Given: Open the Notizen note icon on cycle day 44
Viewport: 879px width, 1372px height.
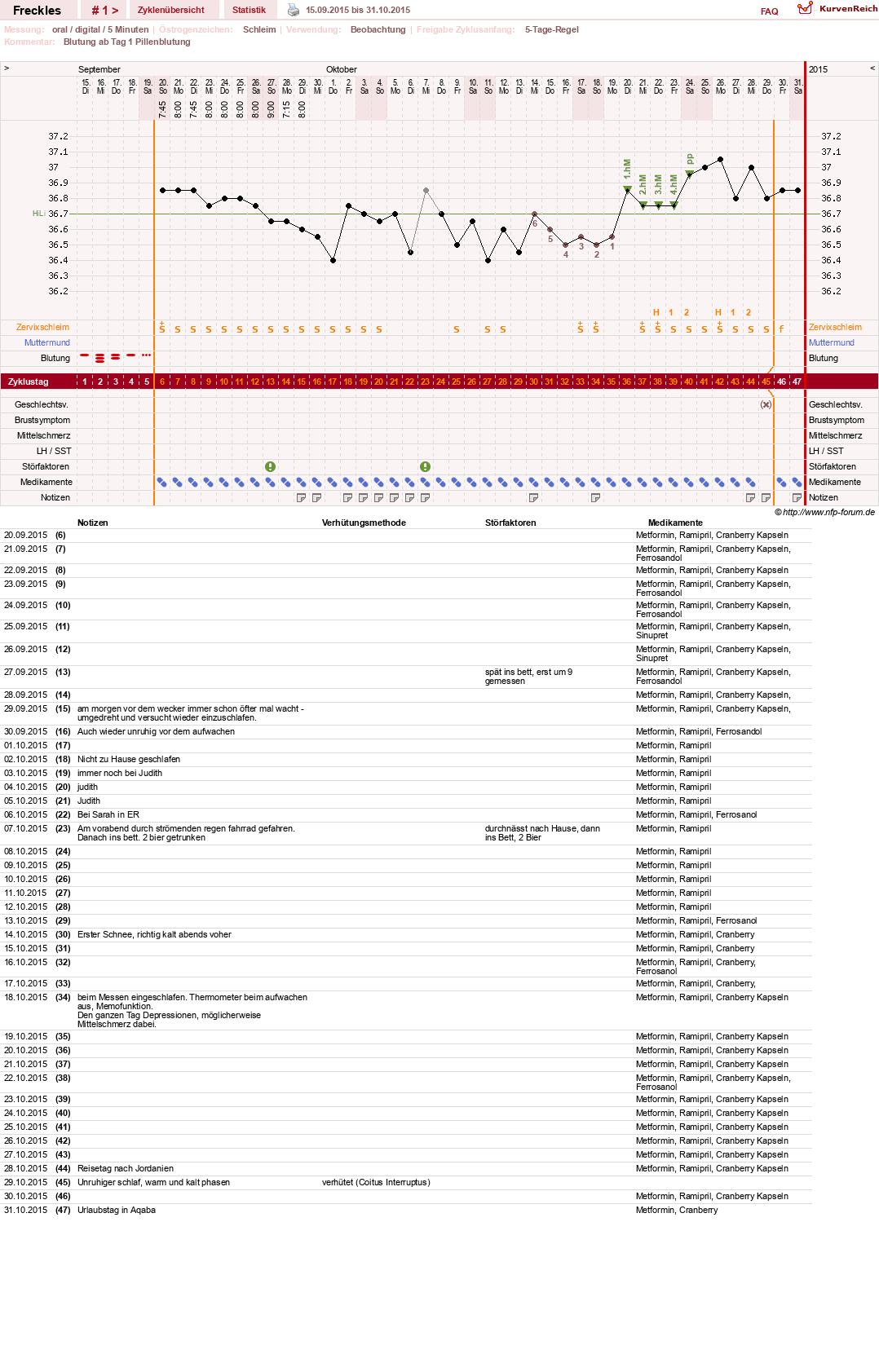Looking at the screenshot, I should 750,497.
